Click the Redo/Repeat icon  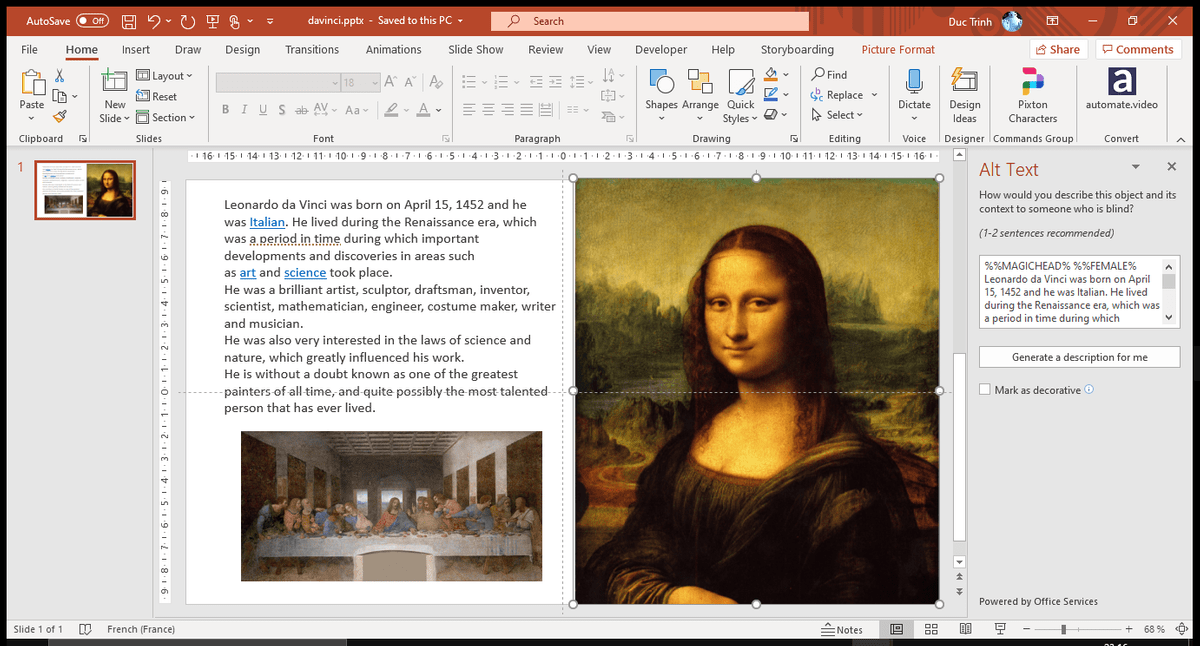click(x=188, y=21)
